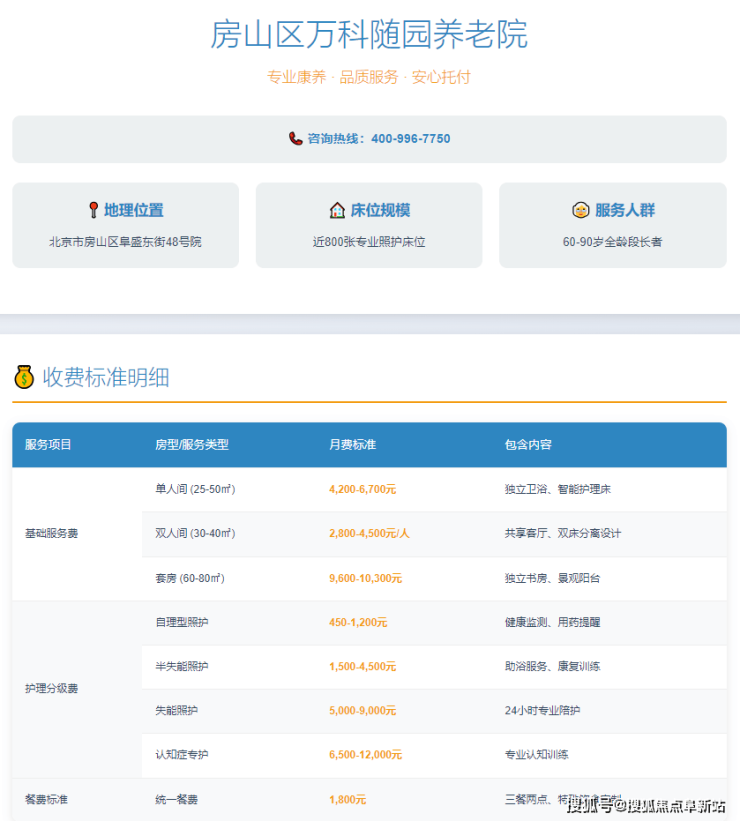
Task: Click the price 4,200-6,700元
Action: click(362, 489)
